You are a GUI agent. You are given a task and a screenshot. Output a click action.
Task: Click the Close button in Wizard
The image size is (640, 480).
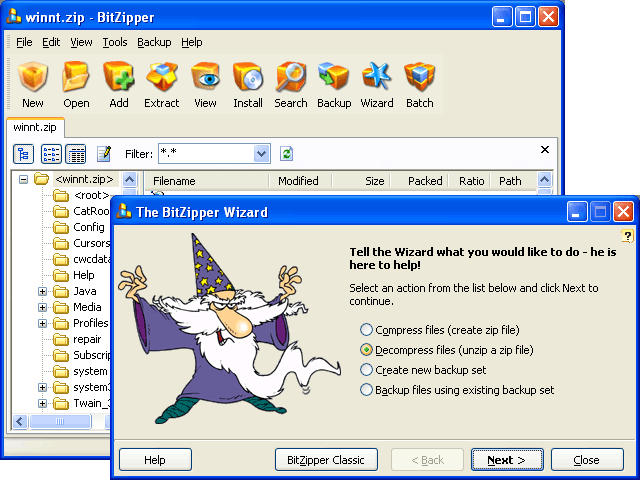click(x=587, y=460)
